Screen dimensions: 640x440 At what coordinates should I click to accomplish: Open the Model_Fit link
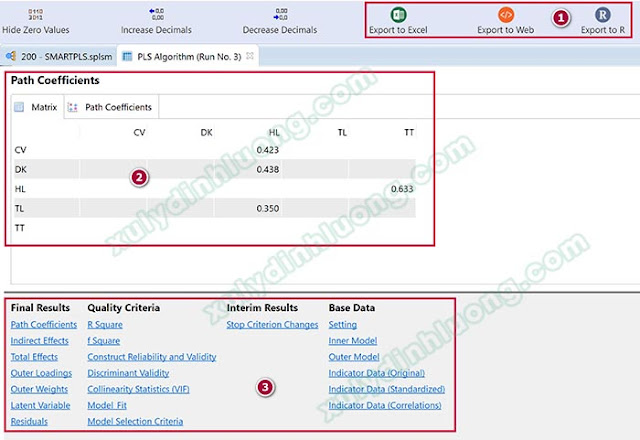(x=107, y=405)
